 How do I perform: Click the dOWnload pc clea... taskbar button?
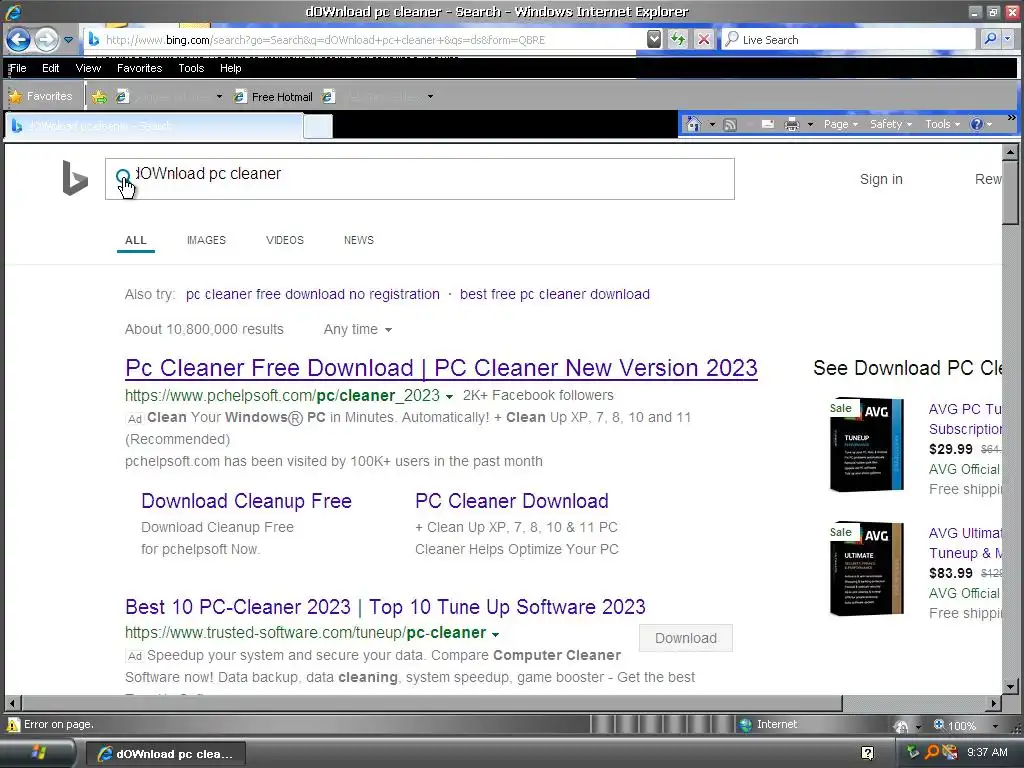click(166, 754)
